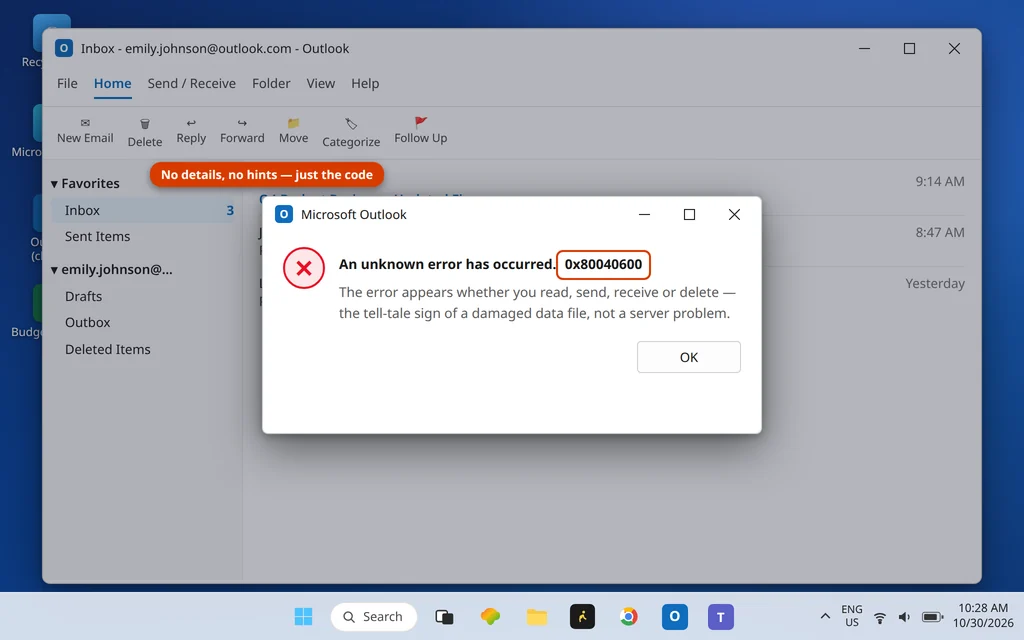This screenshot has height=640, width=1024.
Task: Close the main Outlook Inbox window
Action: click(954, 48)
